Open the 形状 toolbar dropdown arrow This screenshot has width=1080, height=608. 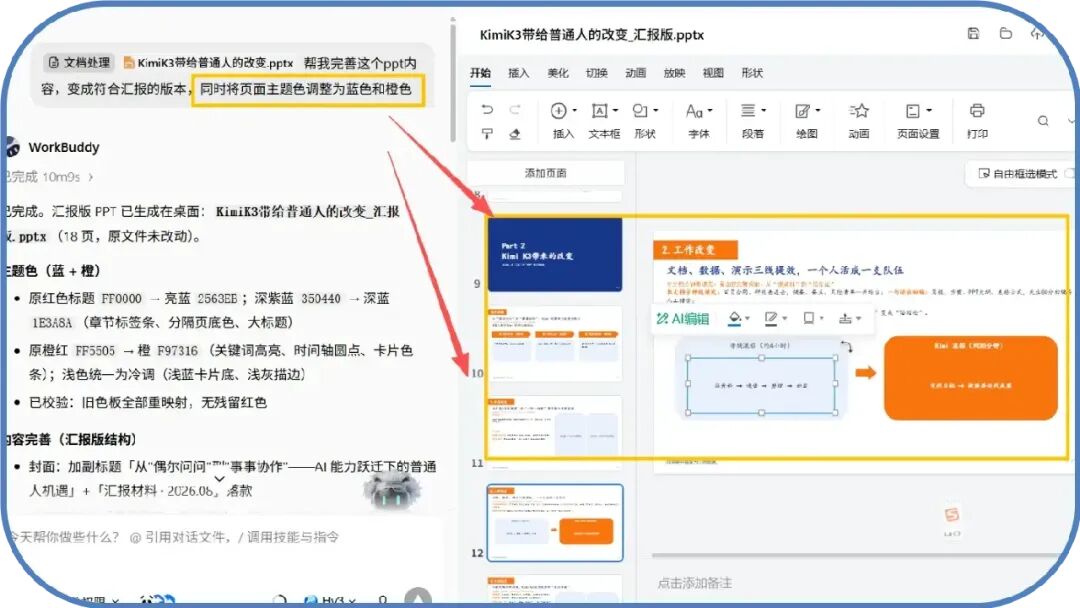point(656,110)
